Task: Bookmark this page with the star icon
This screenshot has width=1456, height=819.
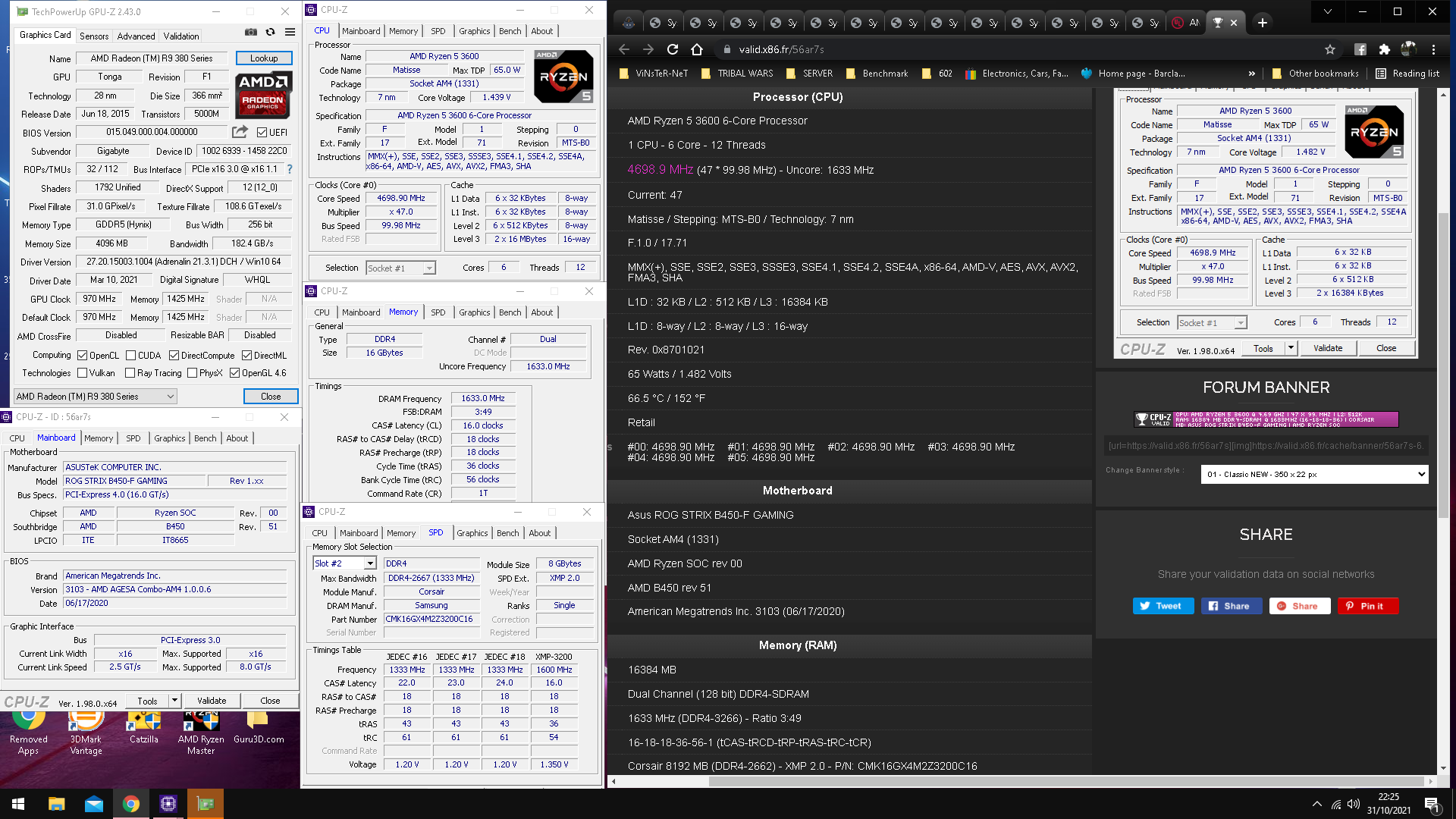Action: [x=1330, y=49]
